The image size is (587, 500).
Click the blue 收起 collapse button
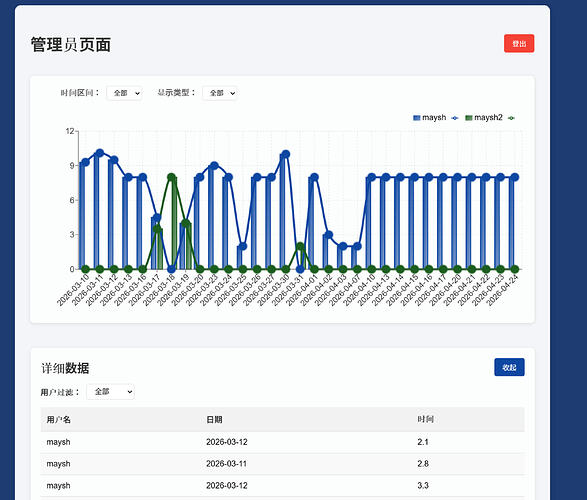point(509,367)
